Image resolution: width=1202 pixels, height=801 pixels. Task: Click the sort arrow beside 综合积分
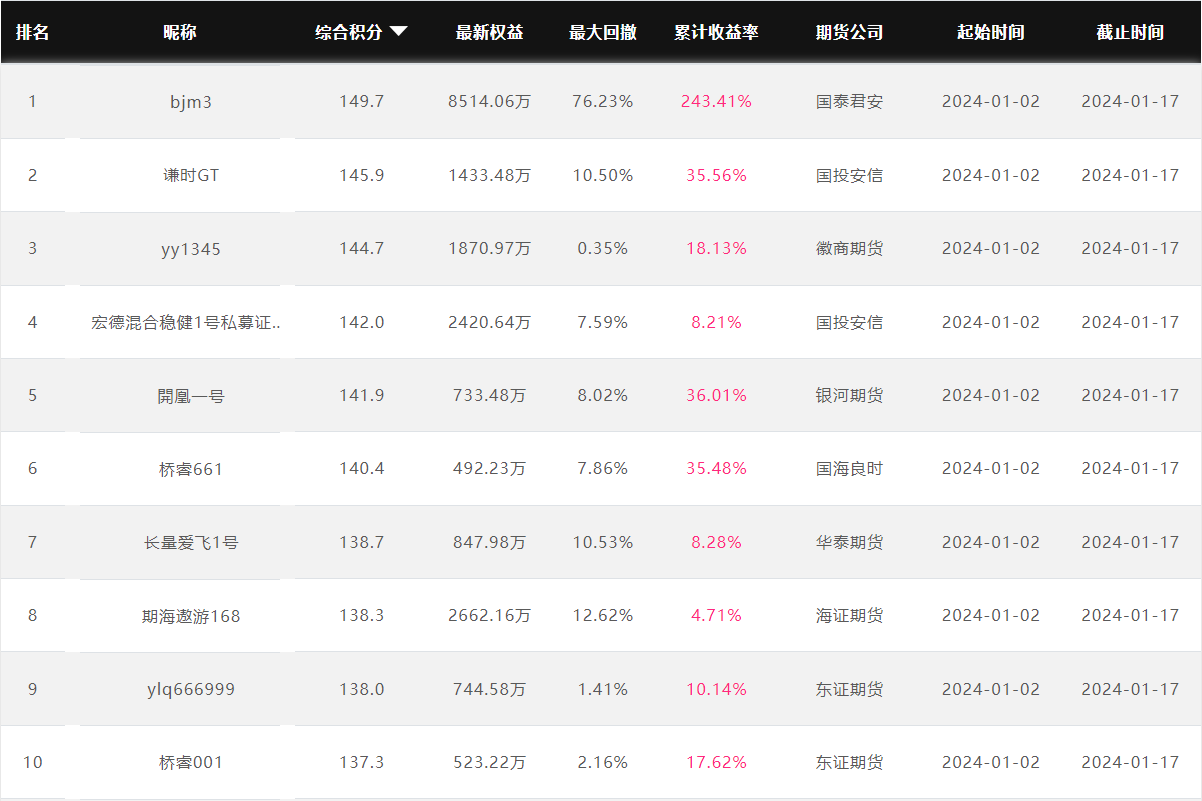(398, 32)
